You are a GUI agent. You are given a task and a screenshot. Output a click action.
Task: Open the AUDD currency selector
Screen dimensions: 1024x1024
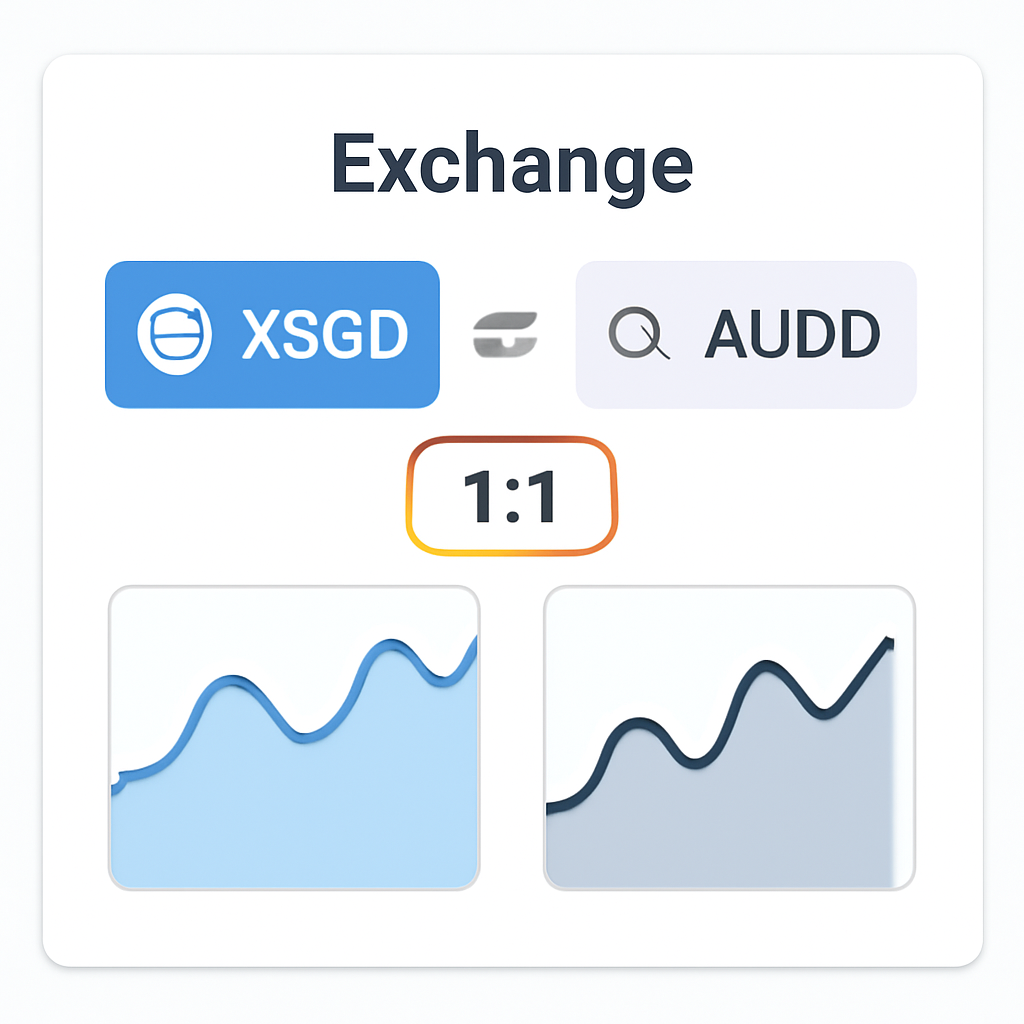(746, 334)
